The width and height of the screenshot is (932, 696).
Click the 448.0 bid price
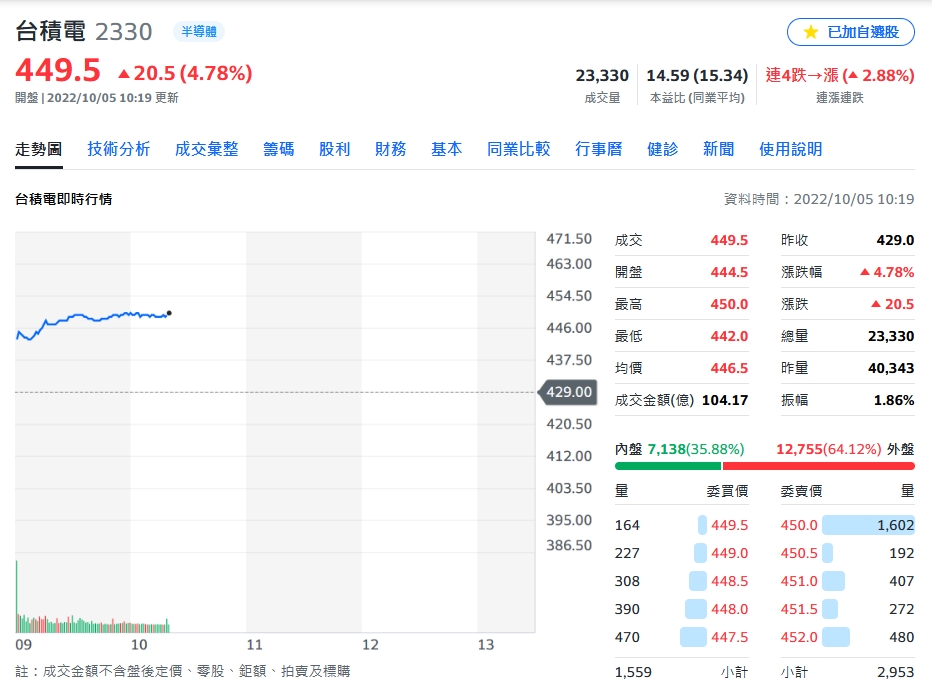click(x=729, y=609)
